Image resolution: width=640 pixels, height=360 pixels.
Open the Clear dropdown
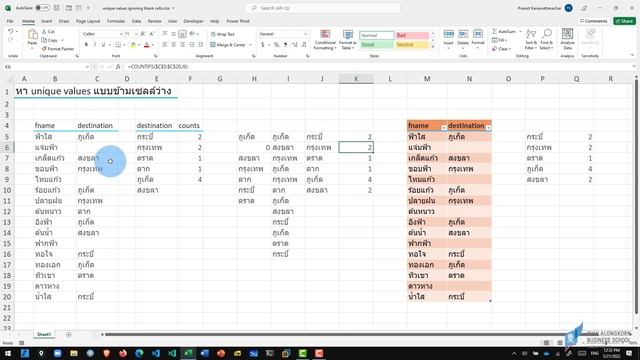pos(501,49)
